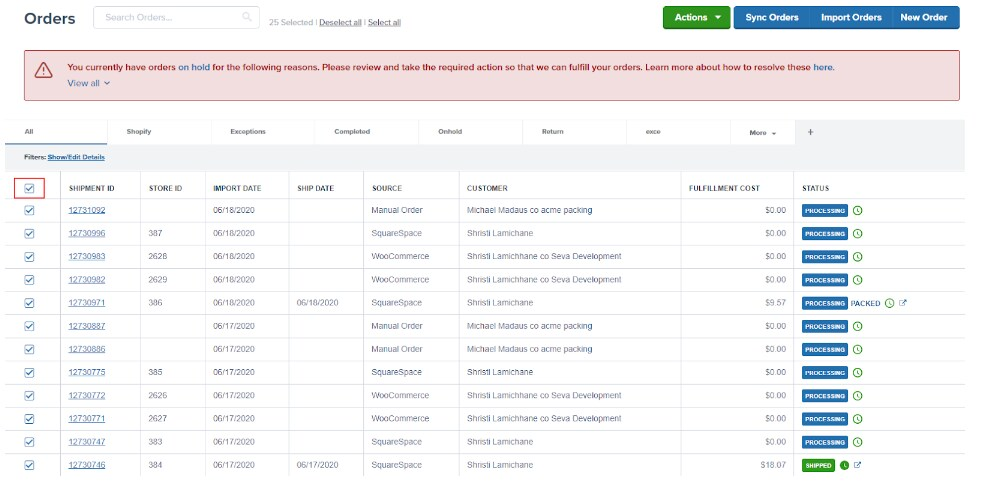Click the FULFILLMENT COST column header
The image size is (982, 489).
[x=723, y=188]
